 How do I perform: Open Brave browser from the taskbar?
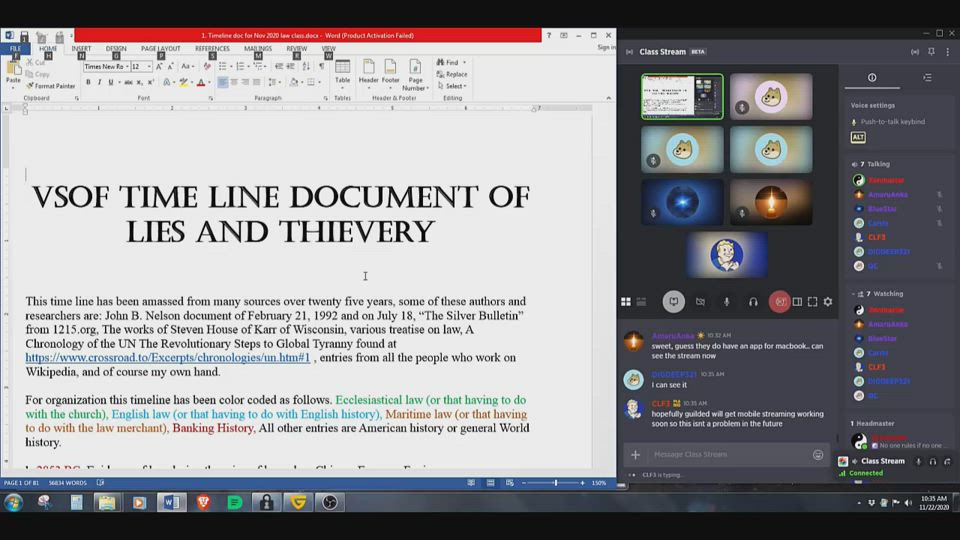[203, 502]
